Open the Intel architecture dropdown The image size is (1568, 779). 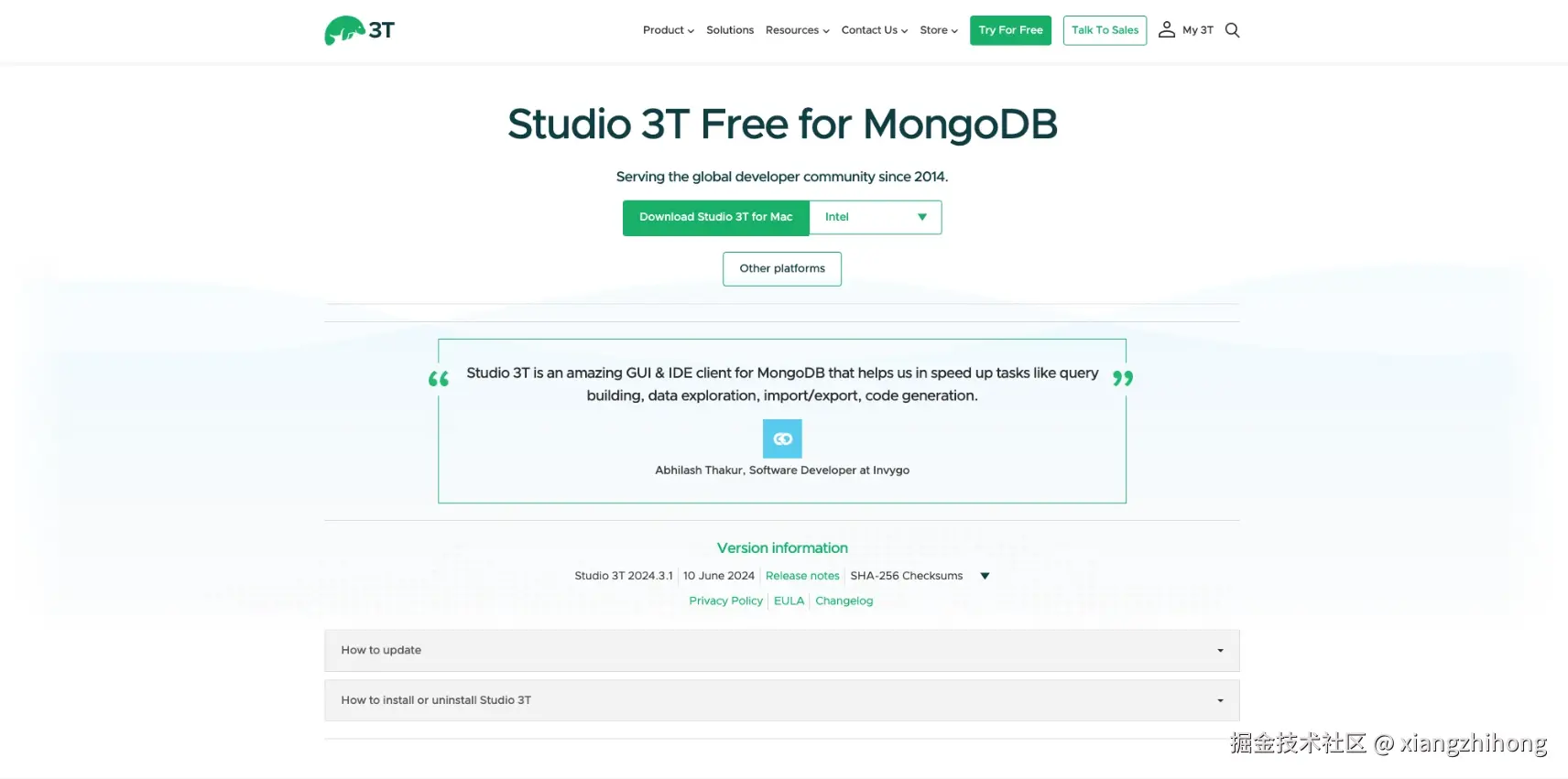[x=876, y=218]
